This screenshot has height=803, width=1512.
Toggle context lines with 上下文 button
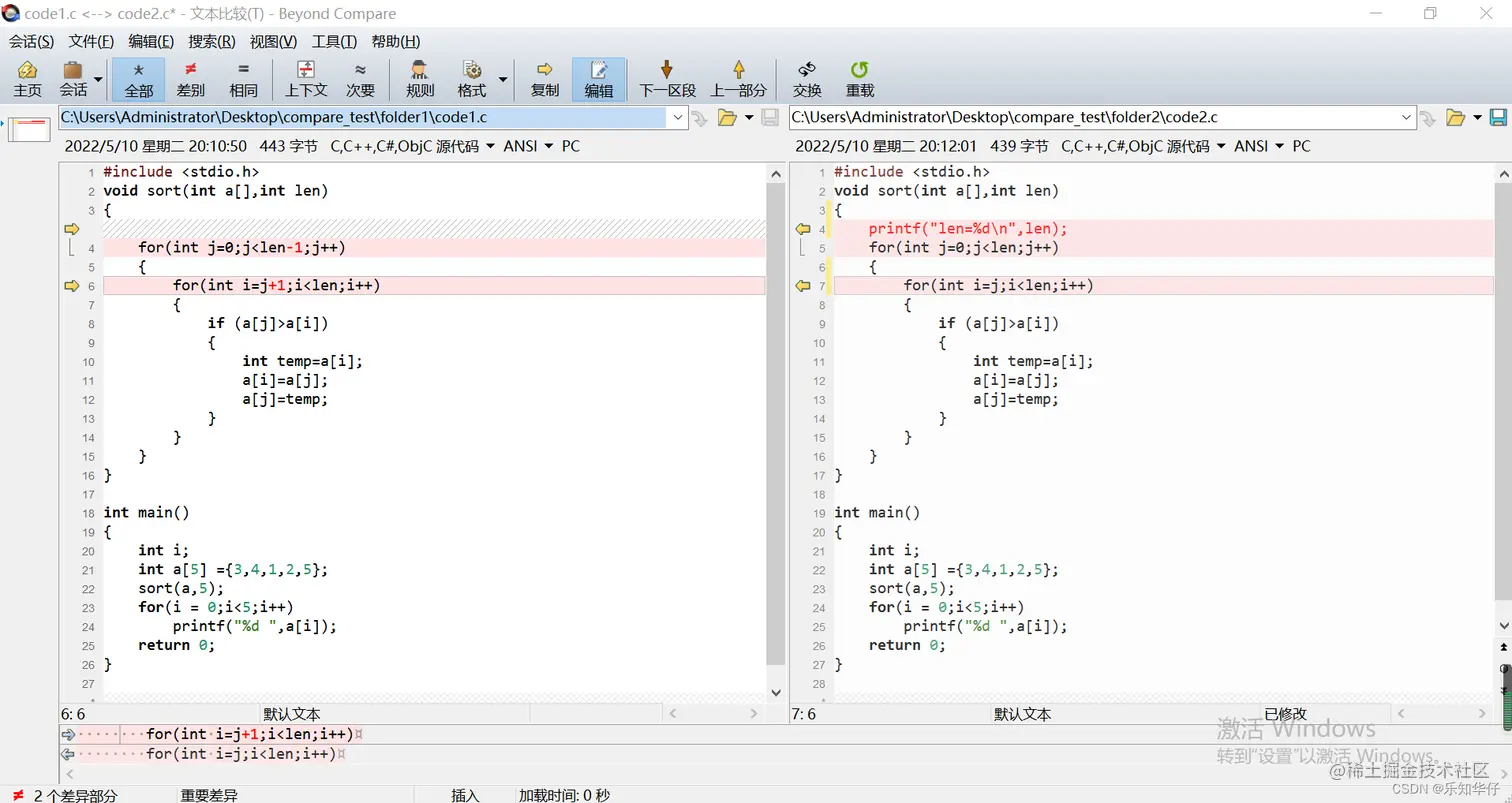306,79
